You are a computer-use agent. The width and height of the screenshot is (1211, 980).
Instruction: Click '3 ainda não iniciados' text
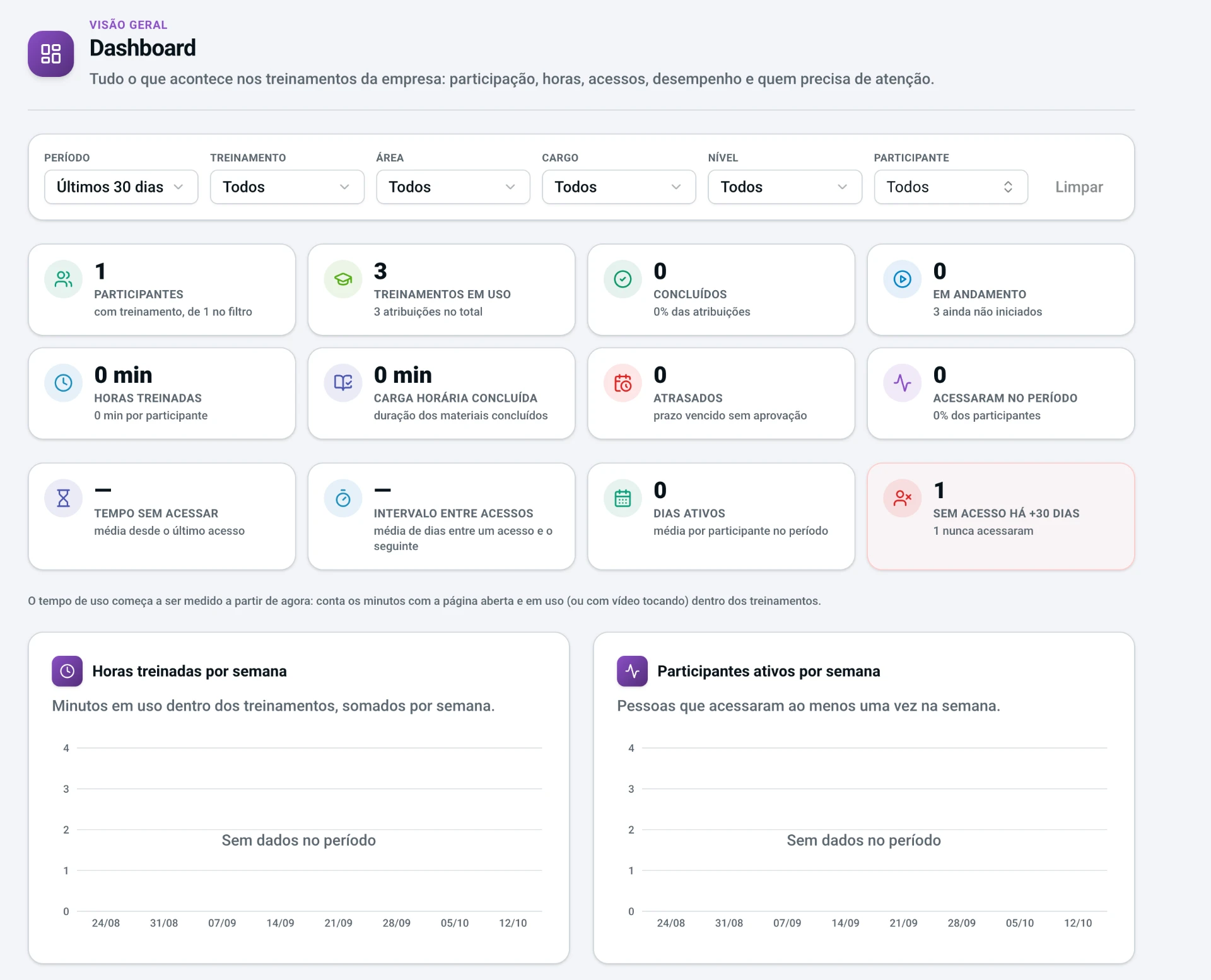(x=987, y=312)
